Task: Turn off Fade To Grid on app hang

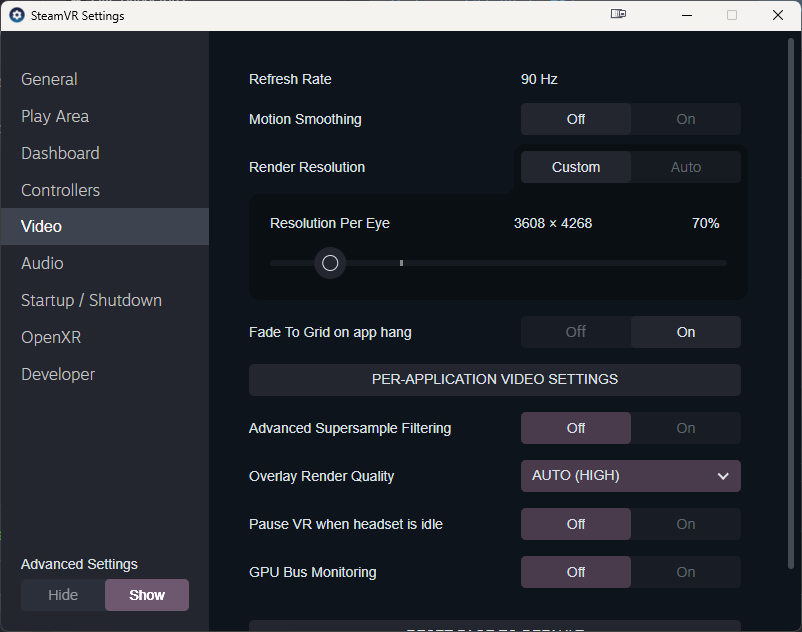Action: (x=576, y=332)
